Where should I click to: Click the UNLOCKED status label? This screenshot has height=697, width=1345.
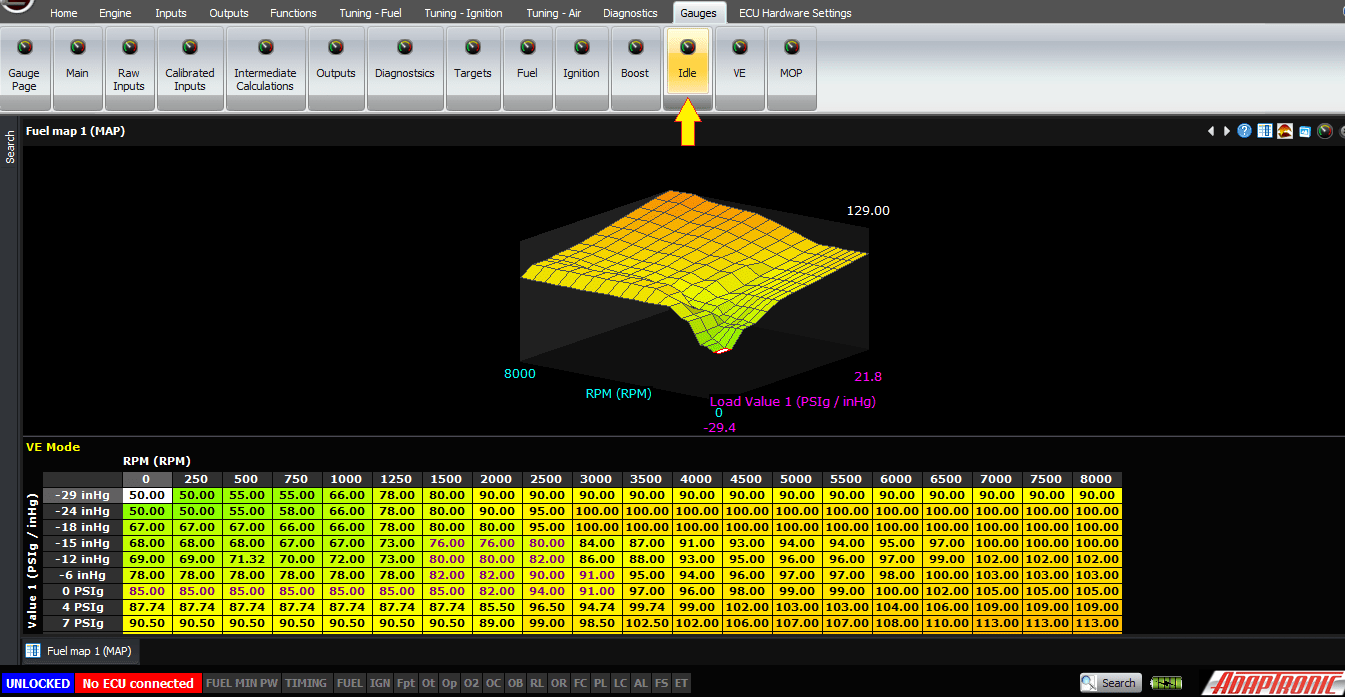coord(38,682)
